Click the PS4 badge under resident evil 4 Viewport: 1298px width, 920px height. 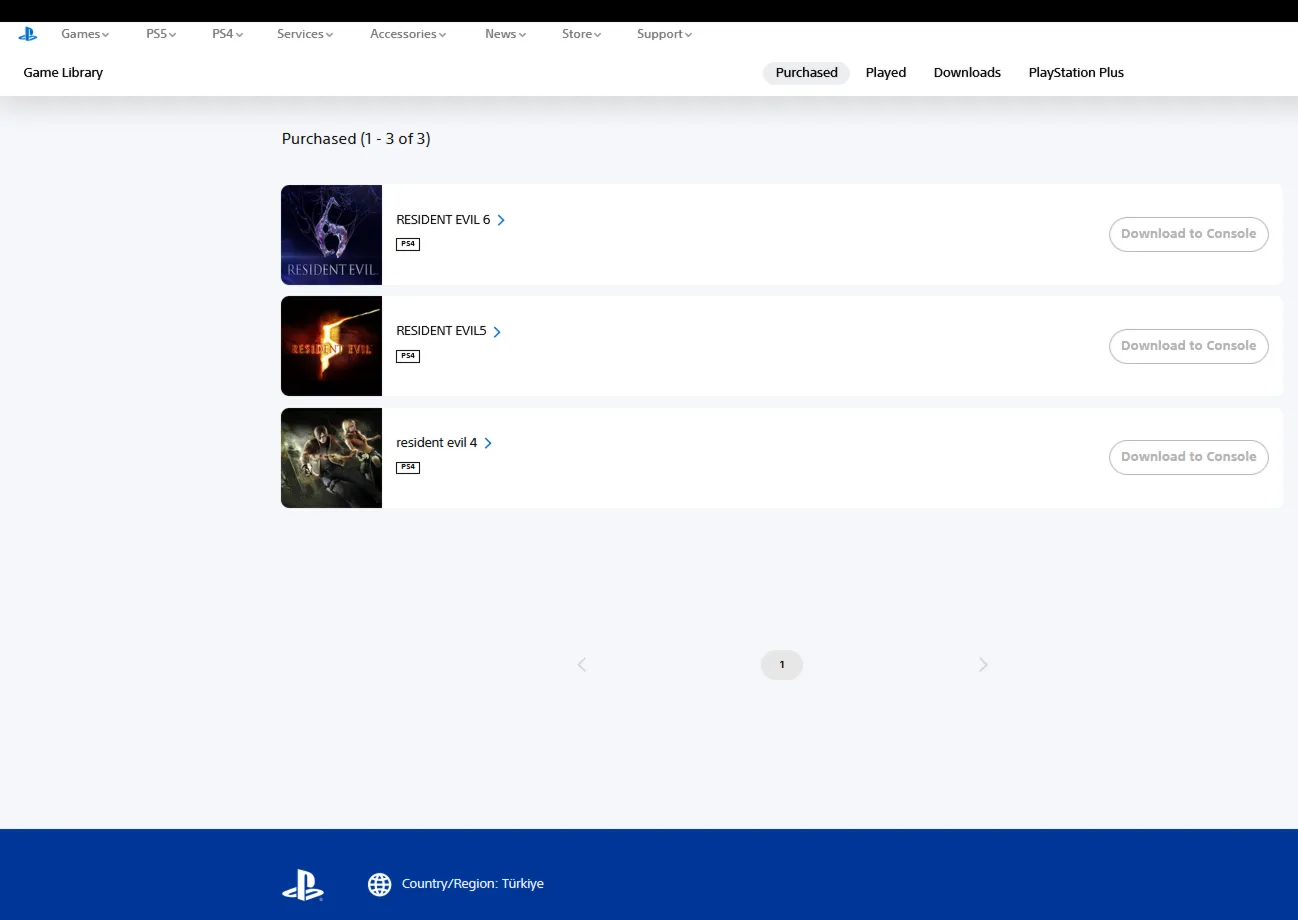click(408, 467)
